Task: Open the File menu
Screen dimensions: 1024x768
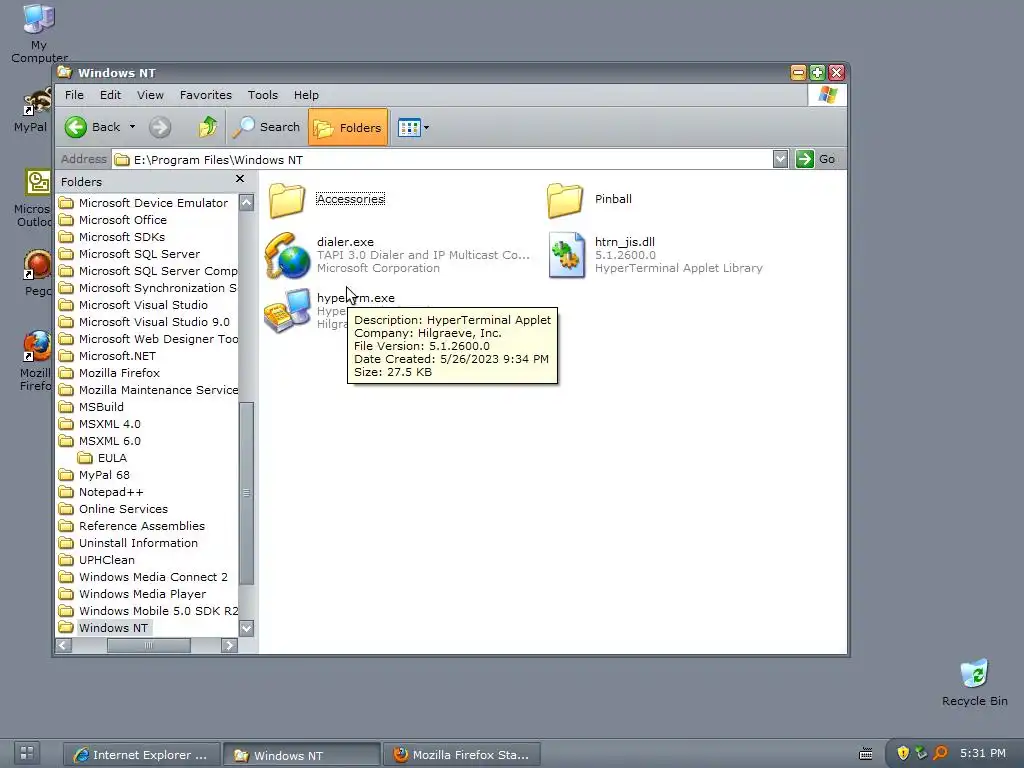Action: tap(74, 95)
